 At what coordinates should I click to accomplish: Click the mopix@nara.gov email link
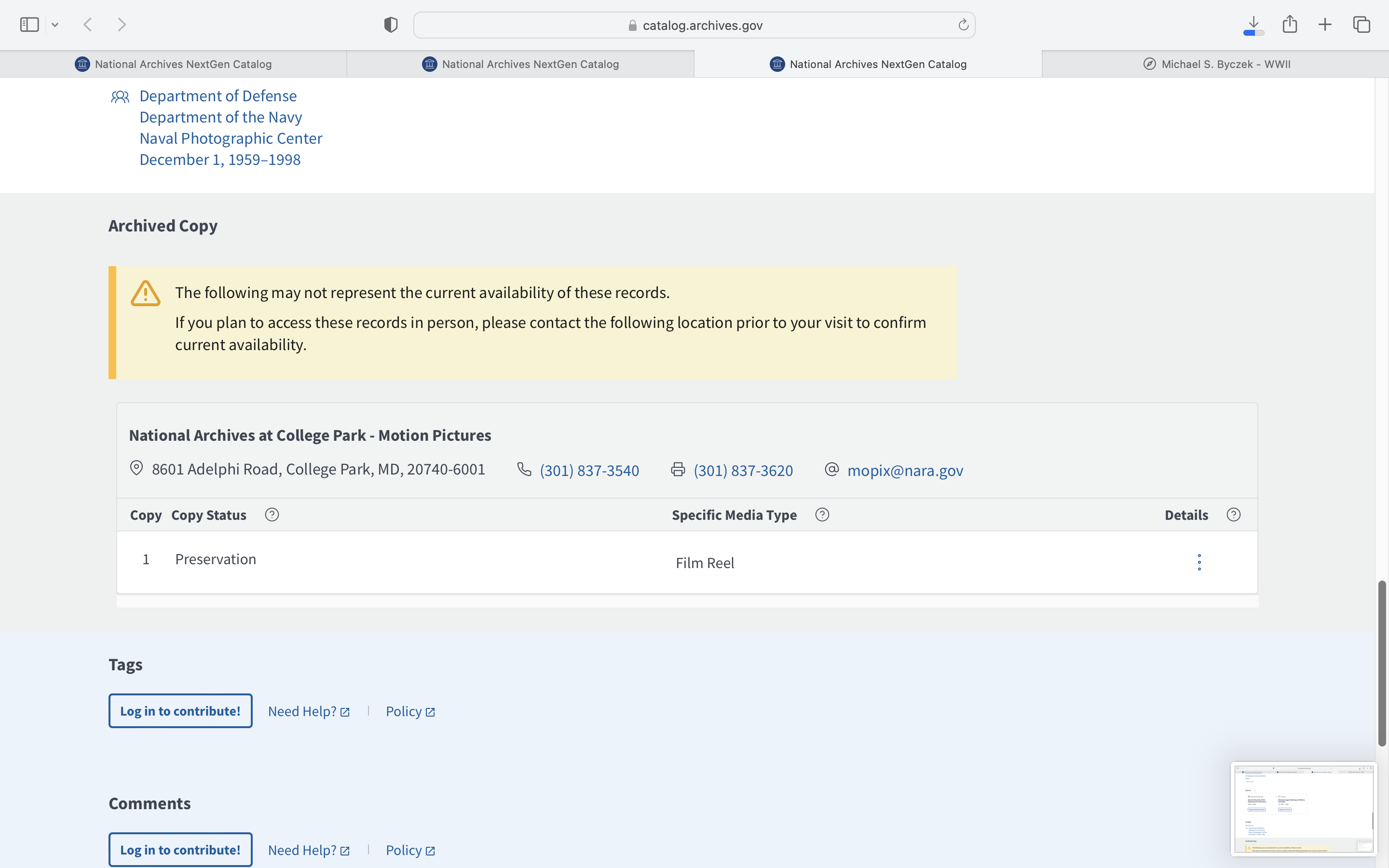[905, 470]
